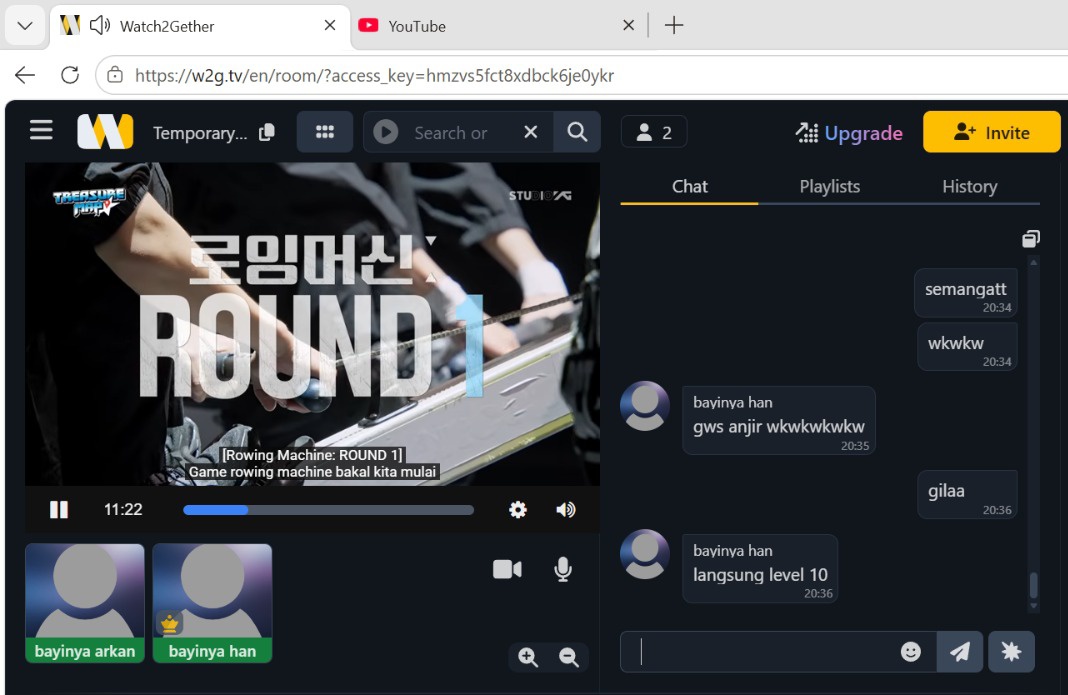This screenshot has width=1068, height=695.
Task: Click the 'gws anjir wkwkwkwkw' message
Action: coord(779,420)
